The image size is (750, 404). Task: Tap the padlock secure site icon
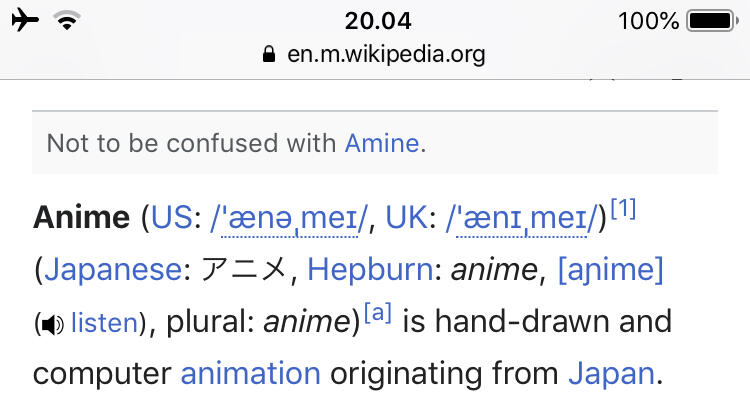click(267, 55)
